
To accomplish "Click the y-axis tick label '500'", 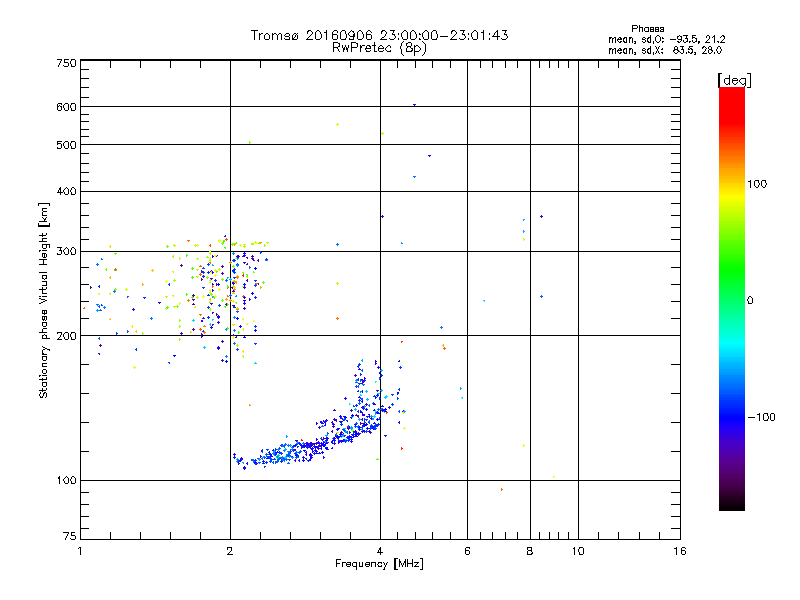I will tap(66, 145).
